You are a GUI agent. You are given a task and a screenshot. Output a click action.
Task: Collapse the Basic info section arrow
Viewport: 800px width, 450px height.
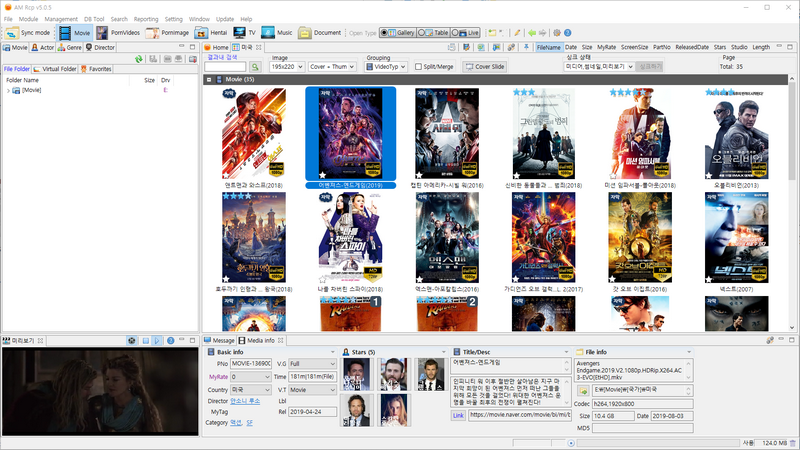point(332,352)
